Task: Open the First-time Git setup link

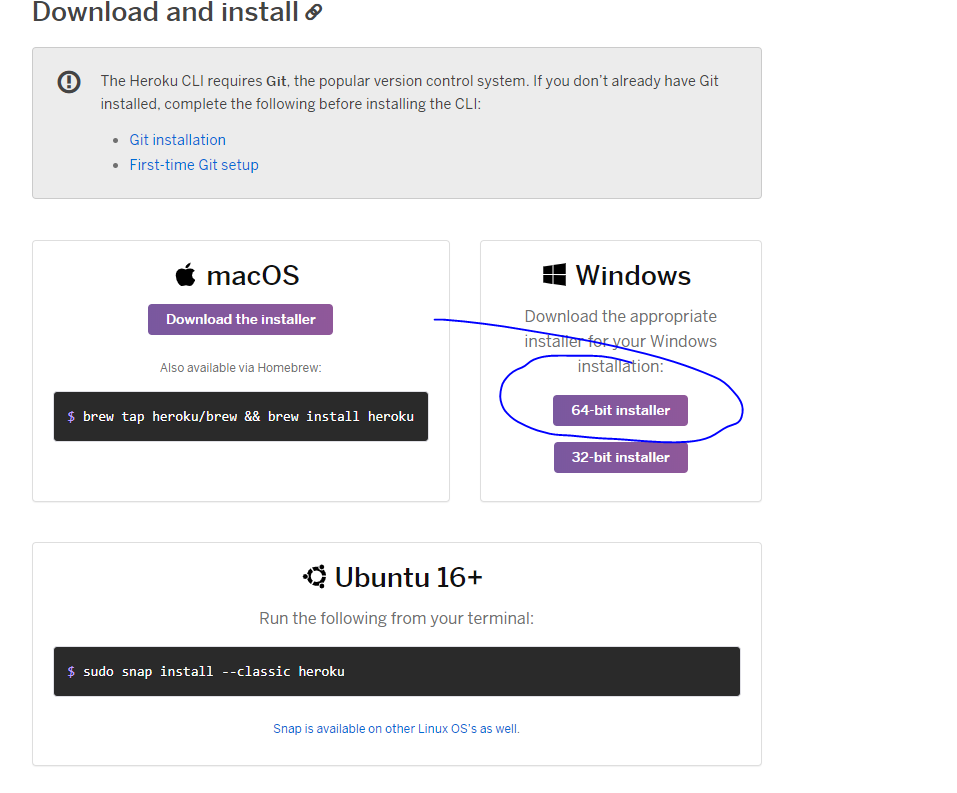Action: click(193, 164)
